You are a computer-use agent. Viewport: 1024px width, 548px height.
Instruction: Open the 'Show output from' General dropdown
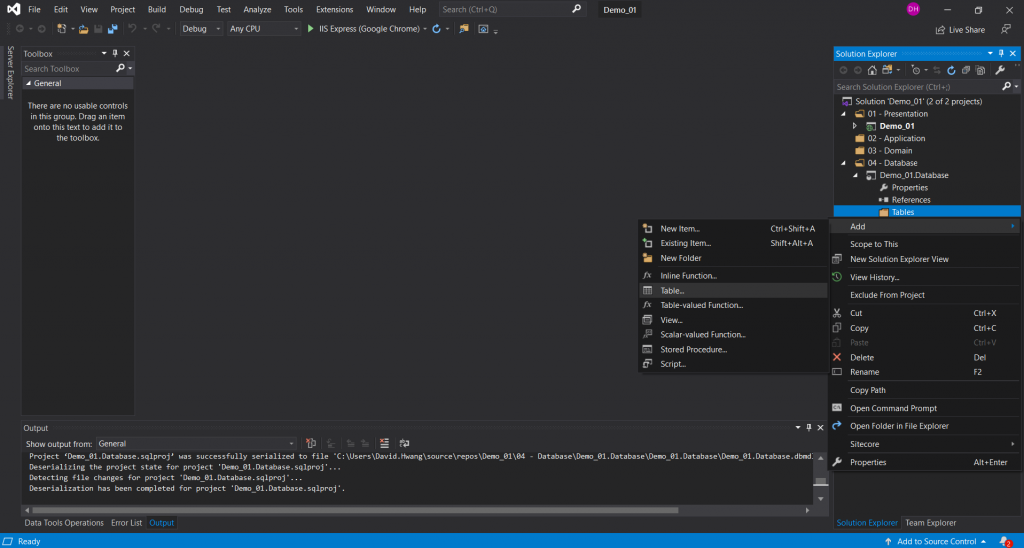pyautogui.click(x=195, y=443)
